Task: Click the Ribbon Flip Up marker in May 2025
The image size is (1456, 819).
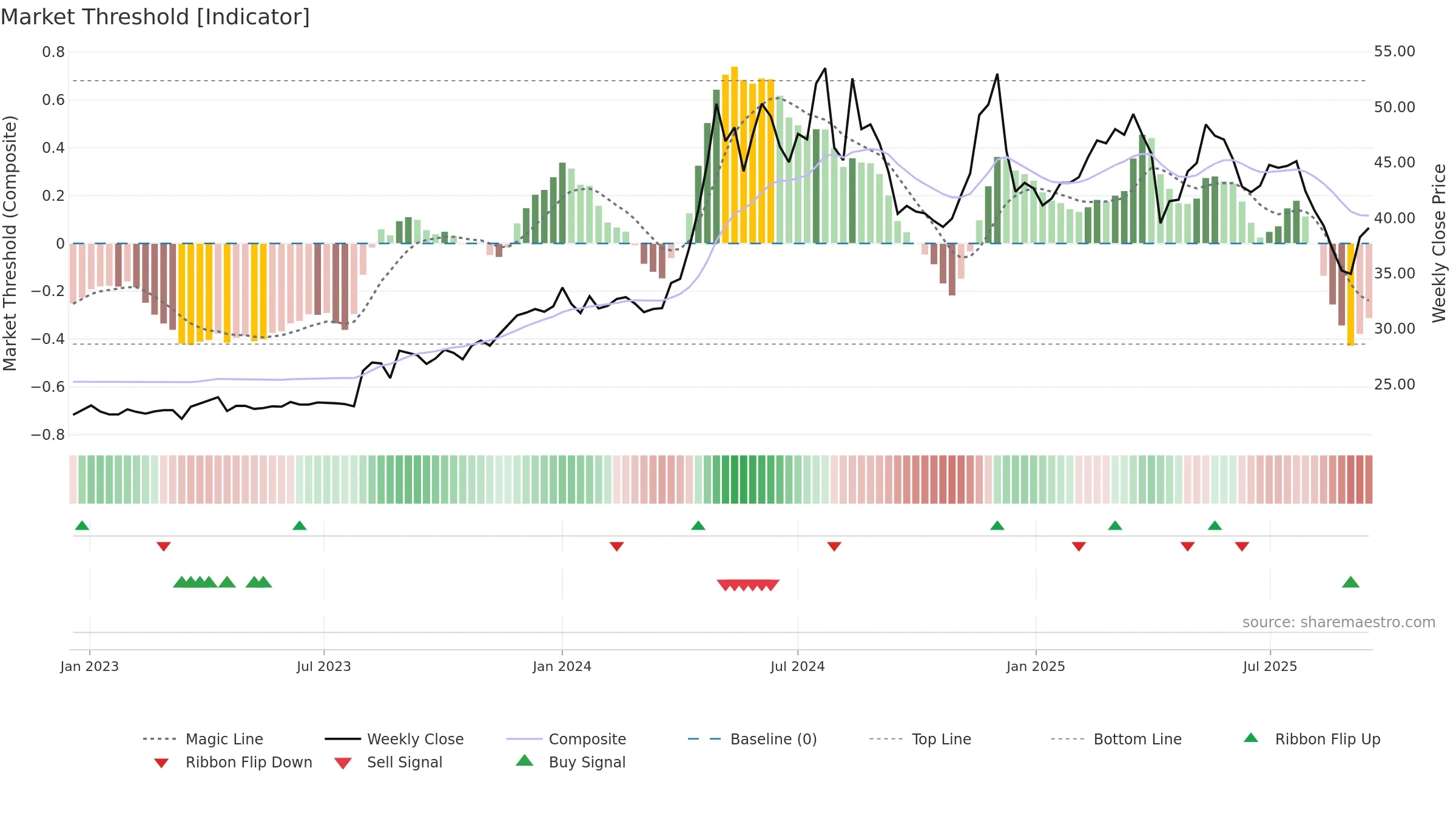Action: point(1215,525)
